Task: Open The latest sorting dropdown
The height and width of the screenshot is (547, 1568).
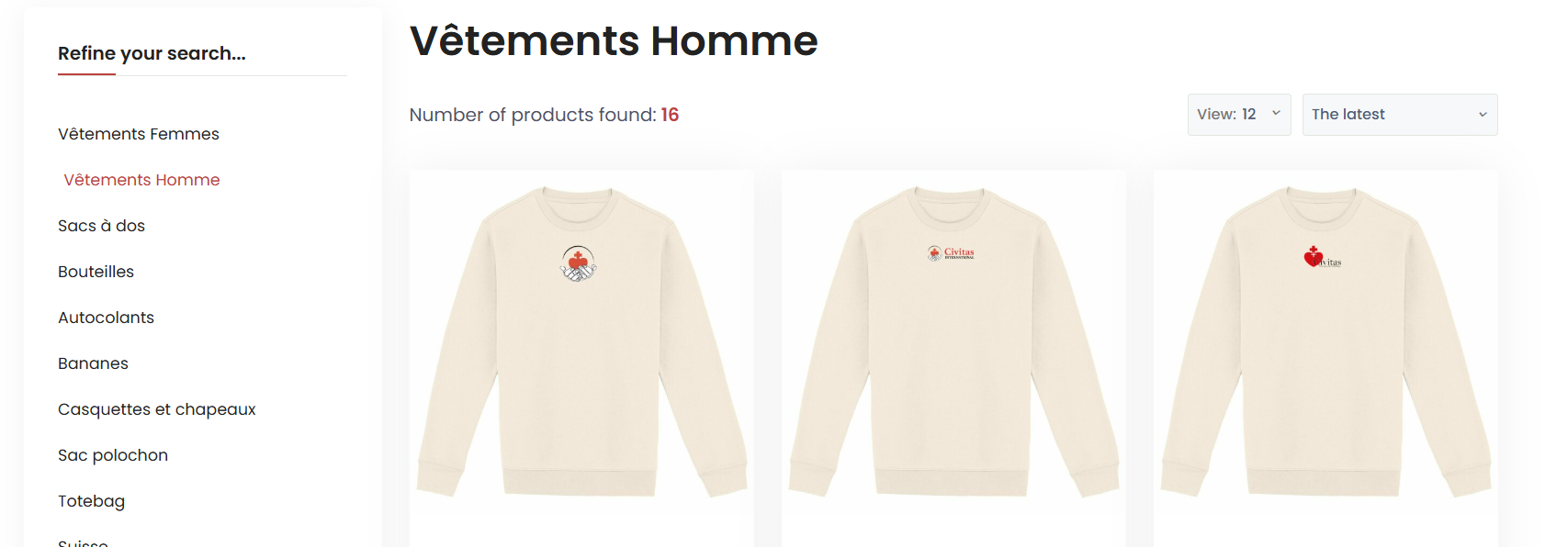Action: coord(1400,115)
